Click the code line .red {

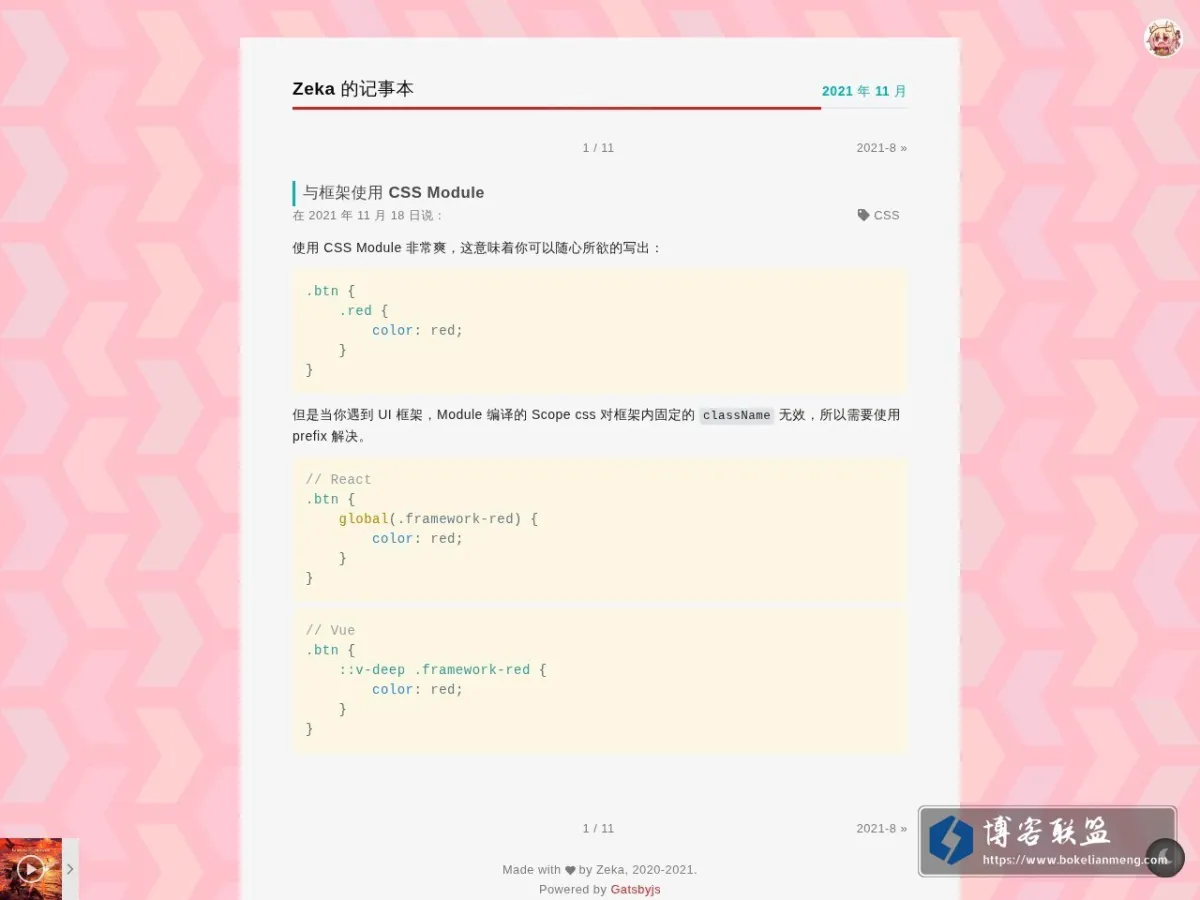[363, 311]
